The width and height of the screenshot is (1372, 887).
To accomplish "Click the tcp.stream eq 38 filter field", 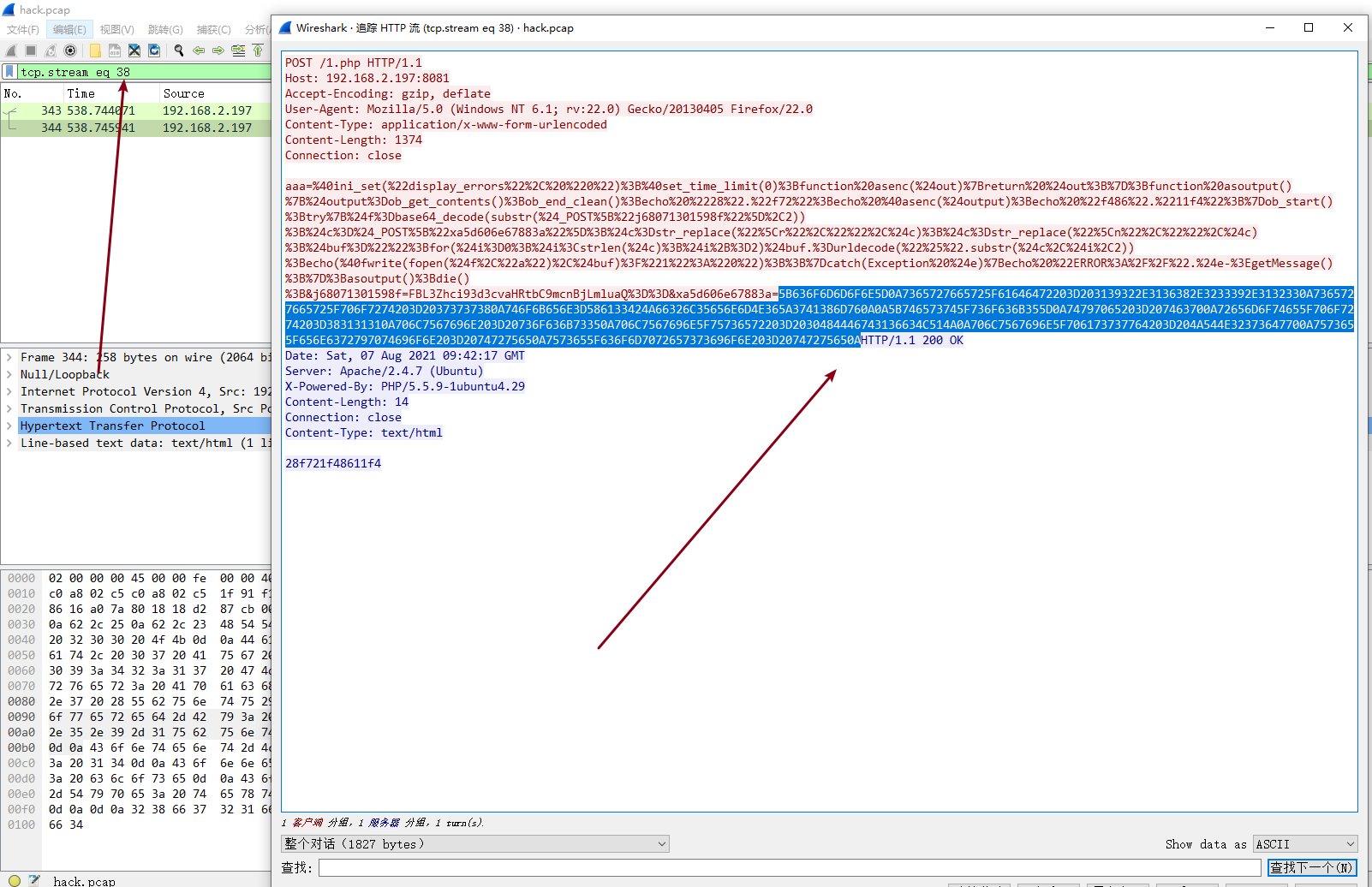I will pos(144,72).
